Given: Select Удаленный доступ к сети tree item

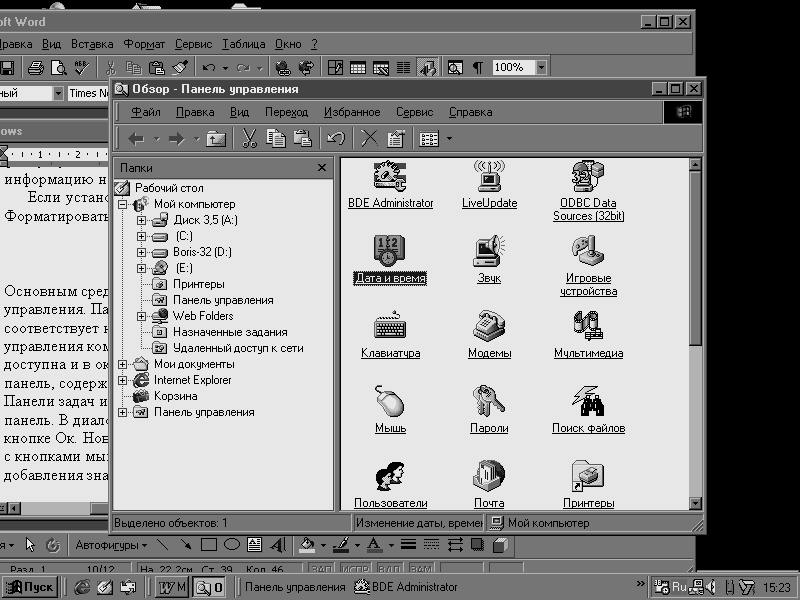Looking at the screenshot, I should click(x=238, y=348).
